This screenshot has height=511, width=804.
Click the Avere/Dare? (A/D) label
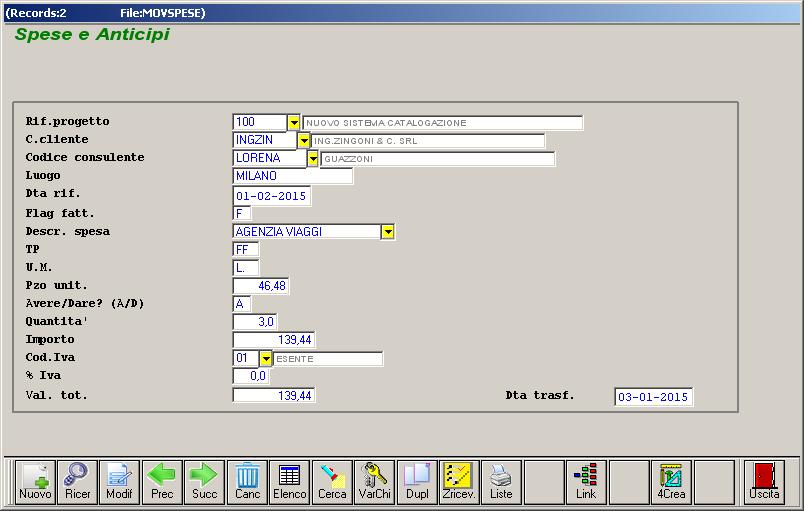(x=85, y=303)
